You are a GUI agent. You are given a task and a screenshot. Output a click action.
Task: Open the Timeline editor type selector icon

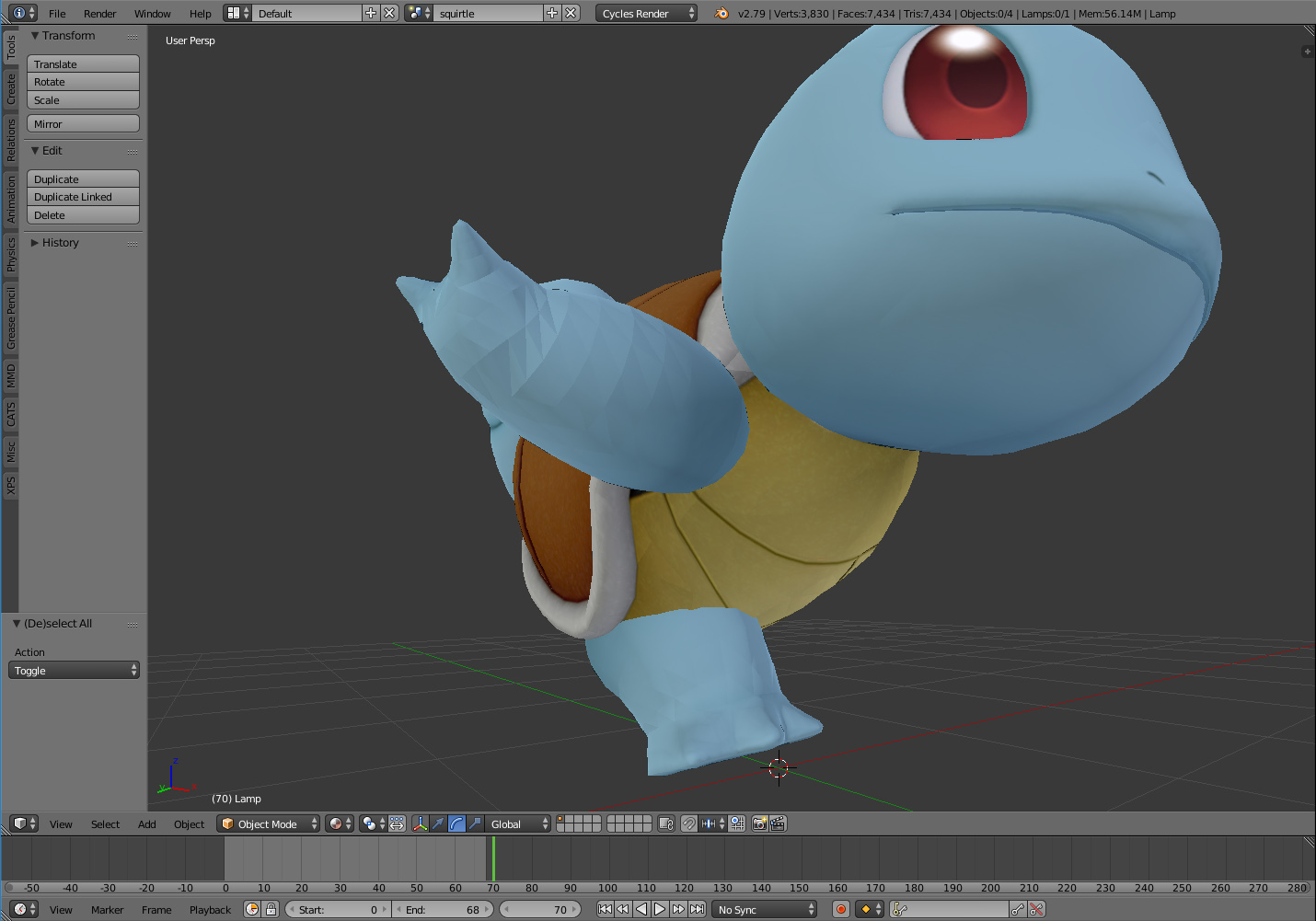pyautogui.click(x=24, y=909)
